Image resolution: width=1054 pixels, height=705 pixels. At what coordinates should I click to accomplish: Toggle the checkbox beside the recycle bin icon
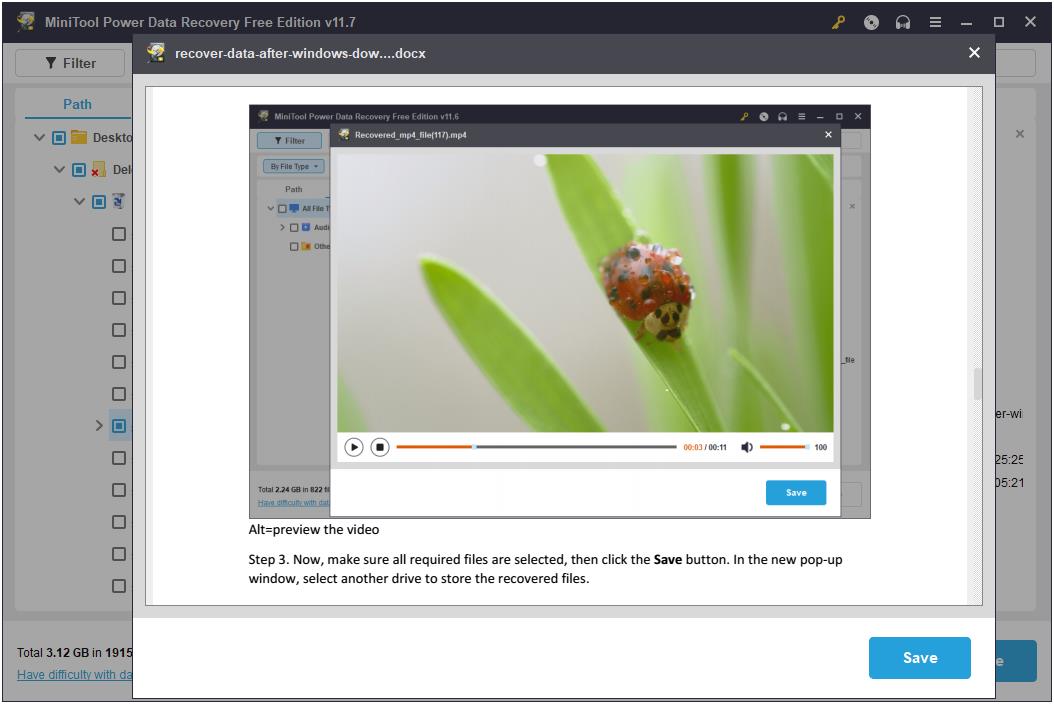pos(99,202)
